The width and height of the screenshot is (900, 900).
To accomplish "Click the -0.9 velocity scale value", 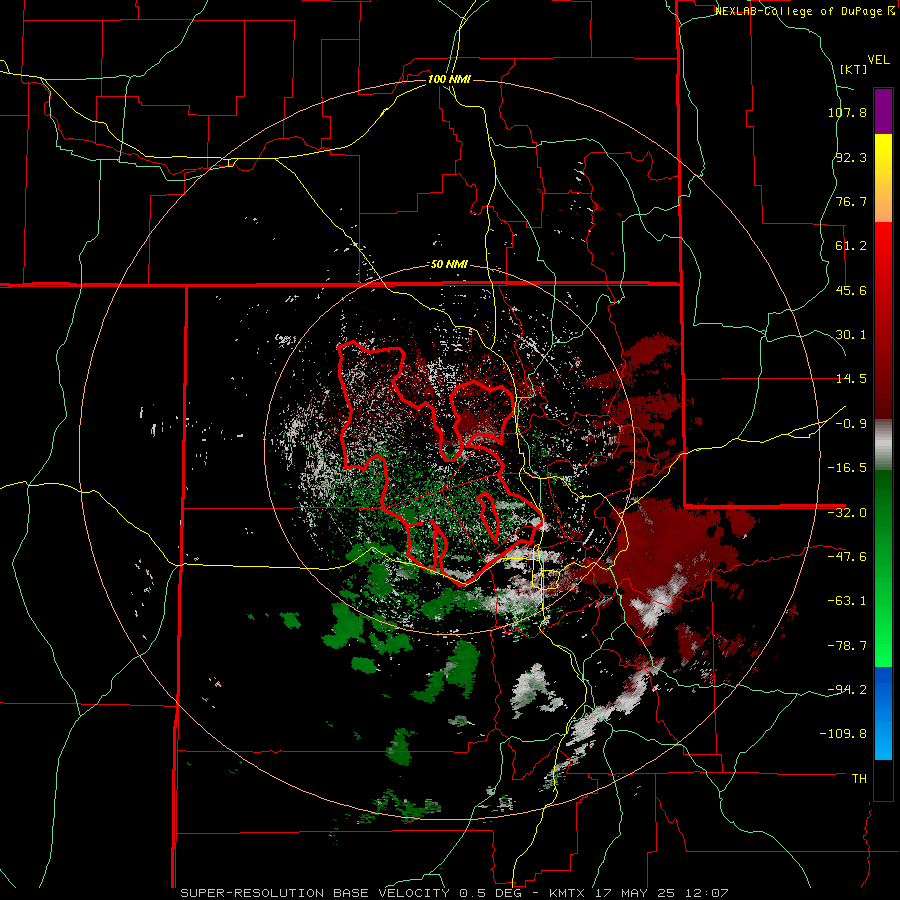I will tap(851, 424).
